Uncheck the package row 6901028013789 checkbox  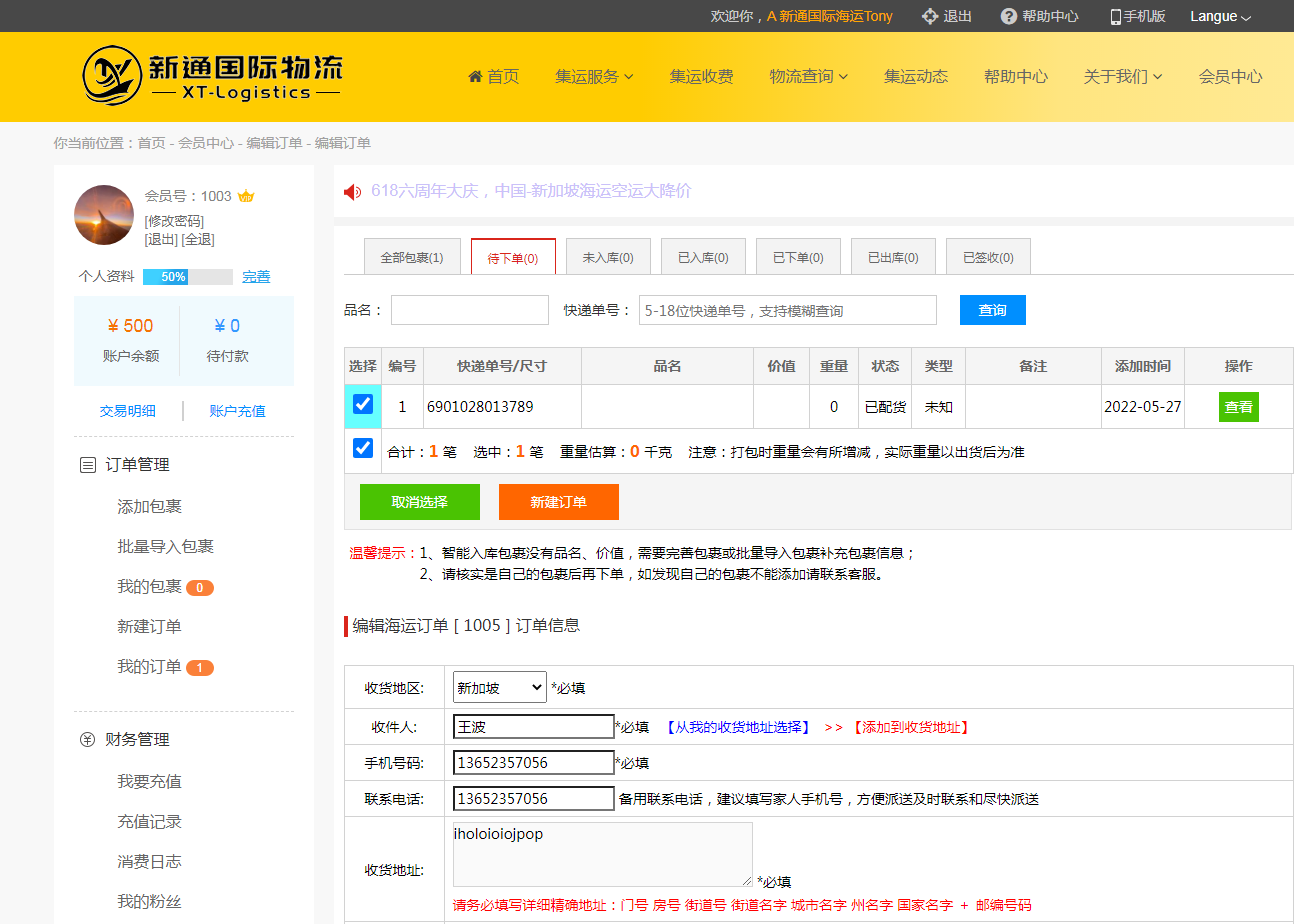click(x=363, y=404)
